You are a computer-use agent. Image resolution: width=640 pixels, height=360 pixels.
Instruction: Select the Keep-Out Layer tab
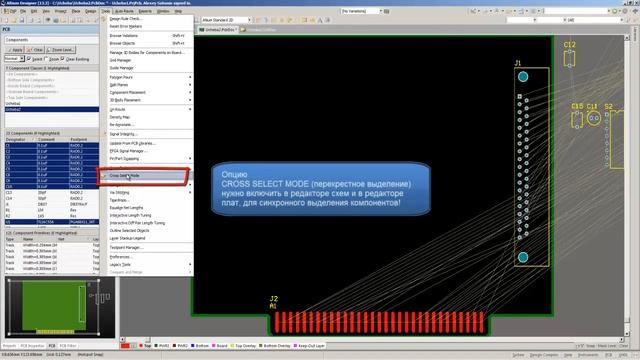coord(309,346)
